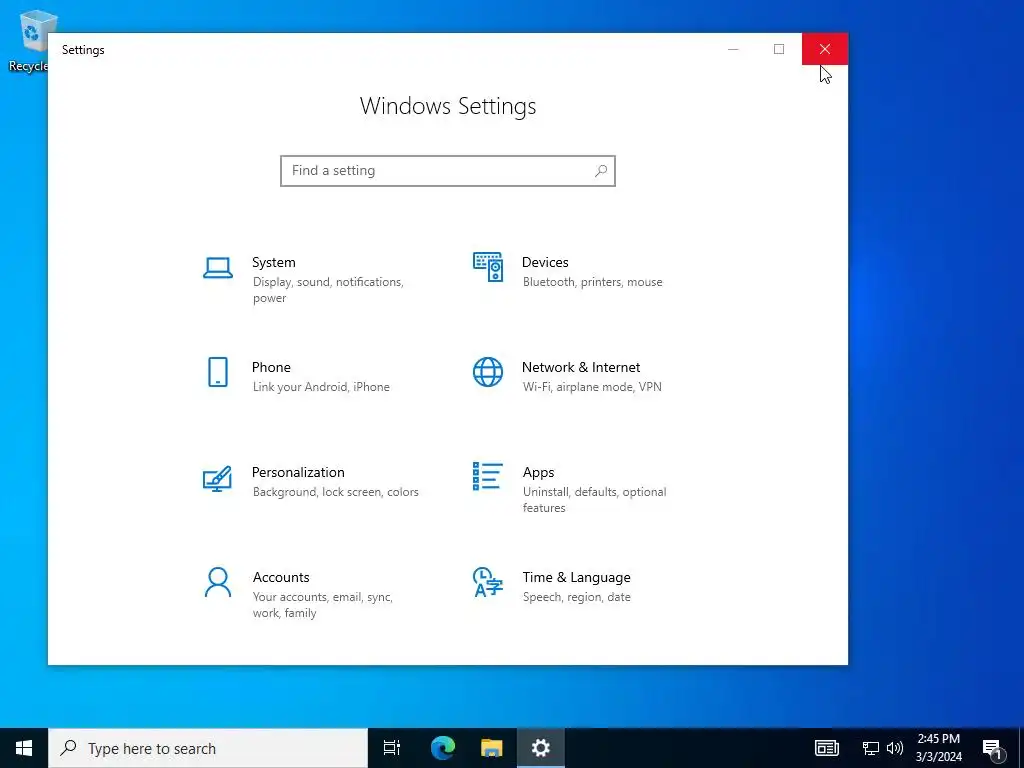
Task: Open the volume speaker tray icon
Action: point(895,748)
